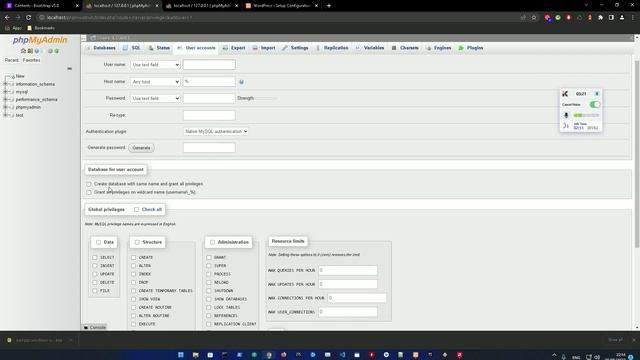Tick the Global privileges Check all box

point(136,209)
